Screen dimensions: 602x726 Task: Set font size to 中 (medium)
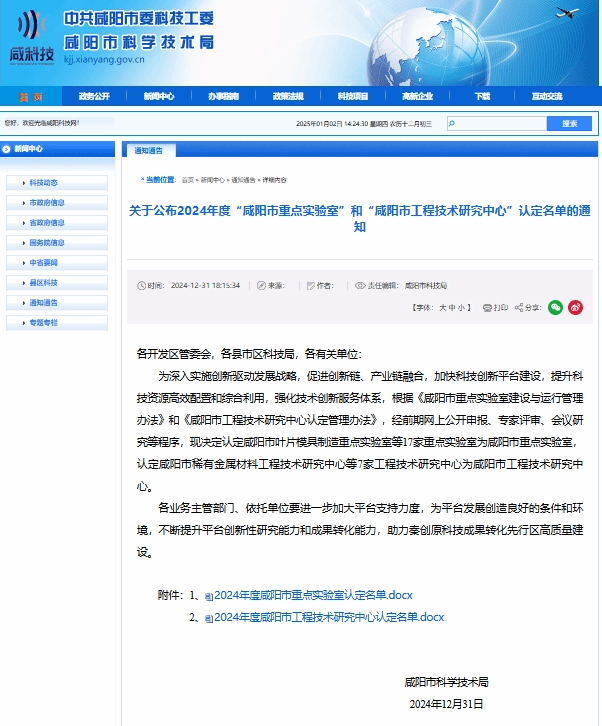pos(453,308)
